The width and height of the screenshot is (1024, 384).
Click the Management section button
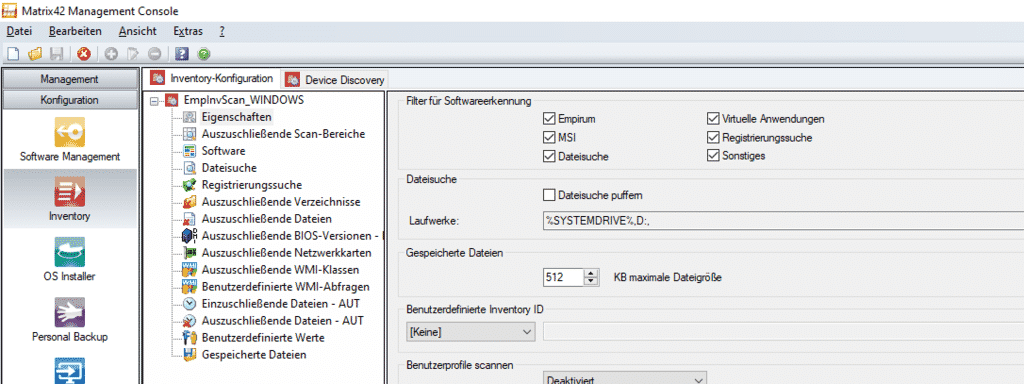pyautogui.click(x=70, y=79)
